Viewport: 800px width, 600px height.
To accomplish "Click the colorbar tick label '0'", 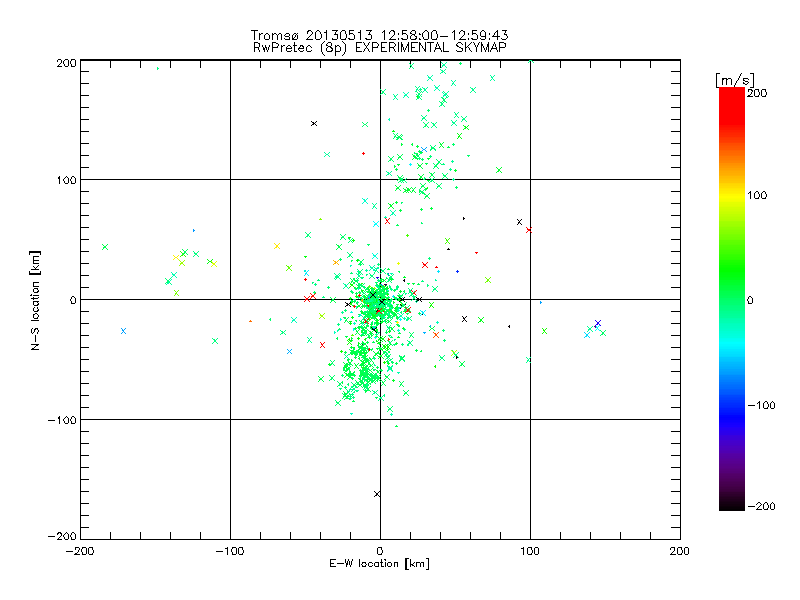I will click(750, 301).
